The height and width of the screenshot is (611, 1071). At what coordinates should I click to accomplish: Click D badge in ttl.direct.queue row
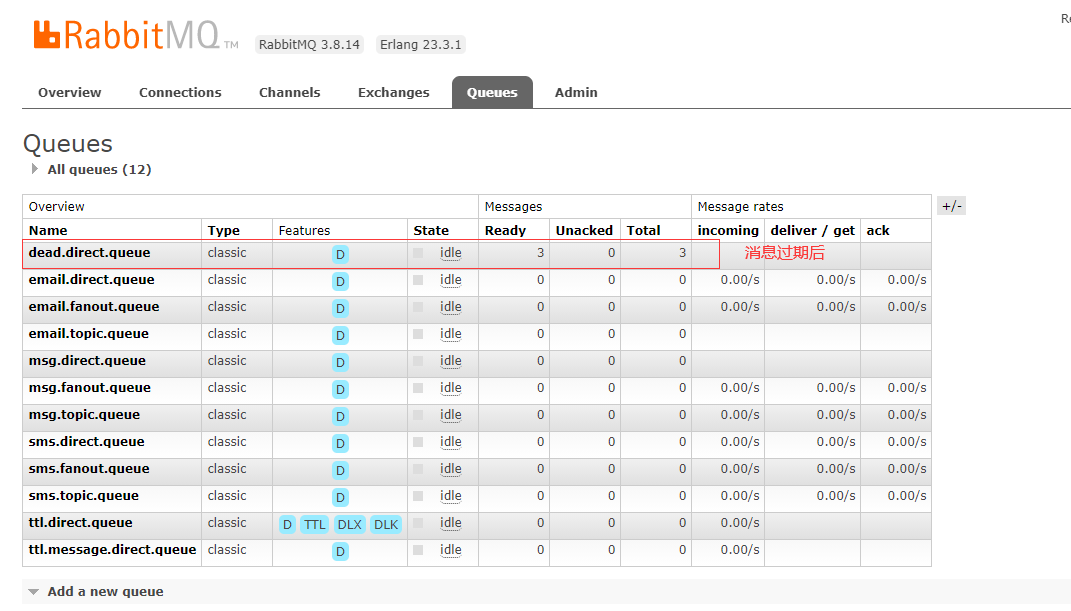tap(288, 524)
